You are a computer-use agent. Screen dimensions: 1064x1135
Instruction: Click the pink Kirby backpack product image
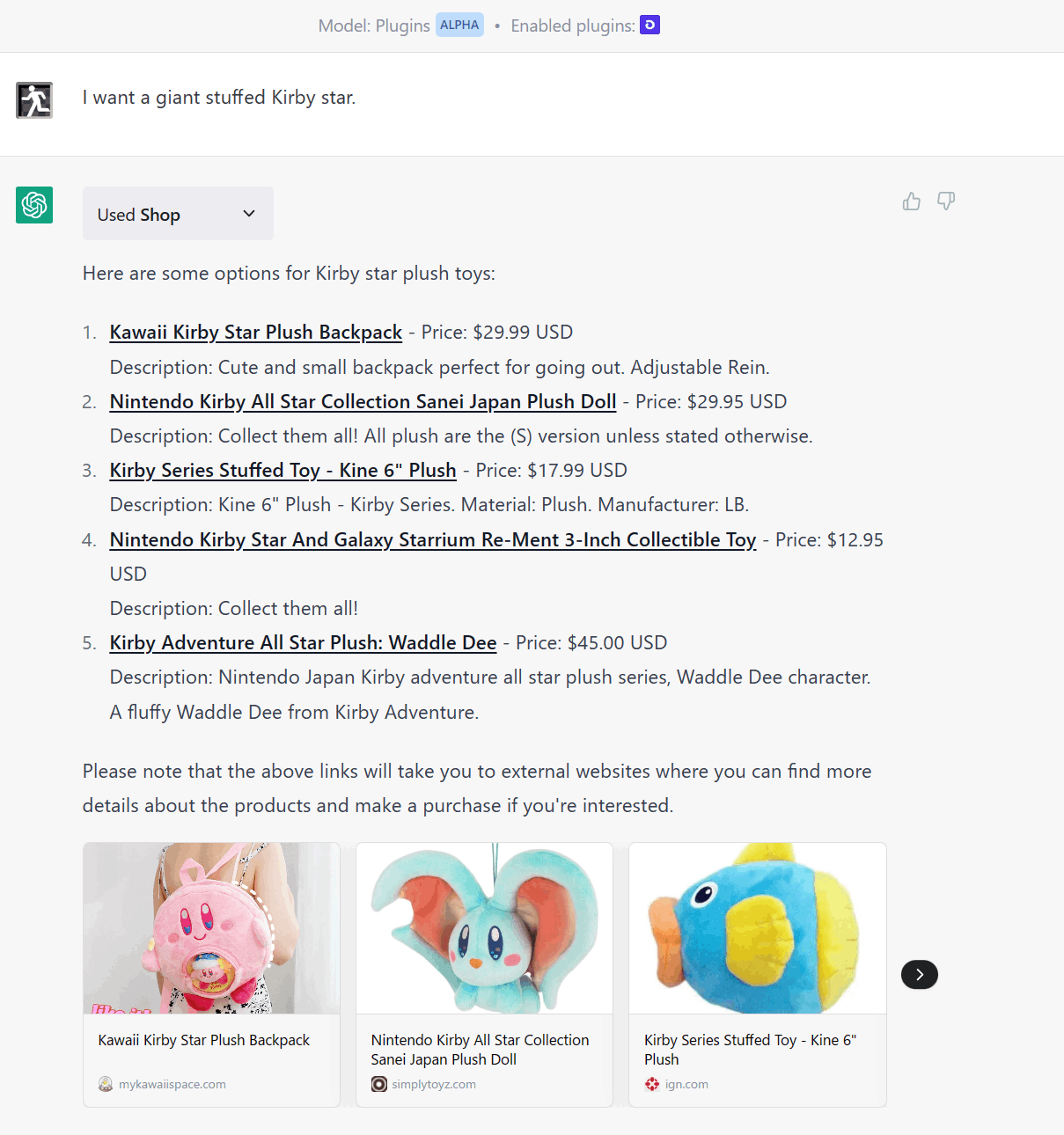(211, 928)
